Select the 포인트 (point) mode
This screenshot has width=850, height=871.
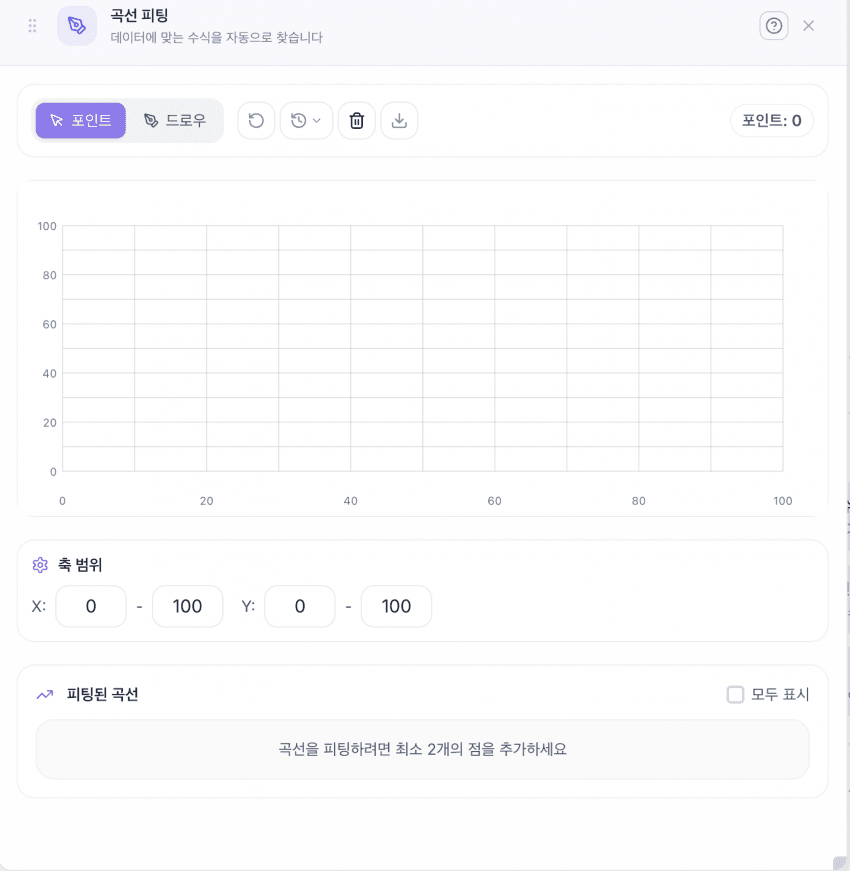coord(81,121)
